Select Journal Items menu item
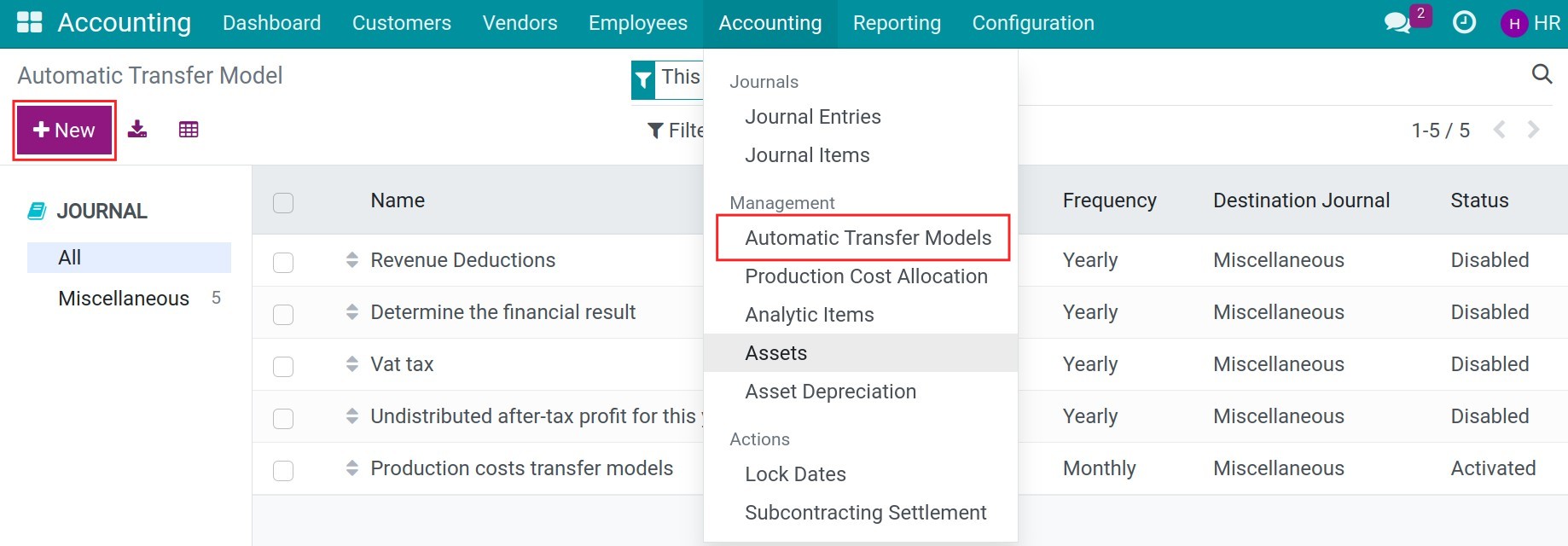1568x546 pixels. (x=861, y=155)
